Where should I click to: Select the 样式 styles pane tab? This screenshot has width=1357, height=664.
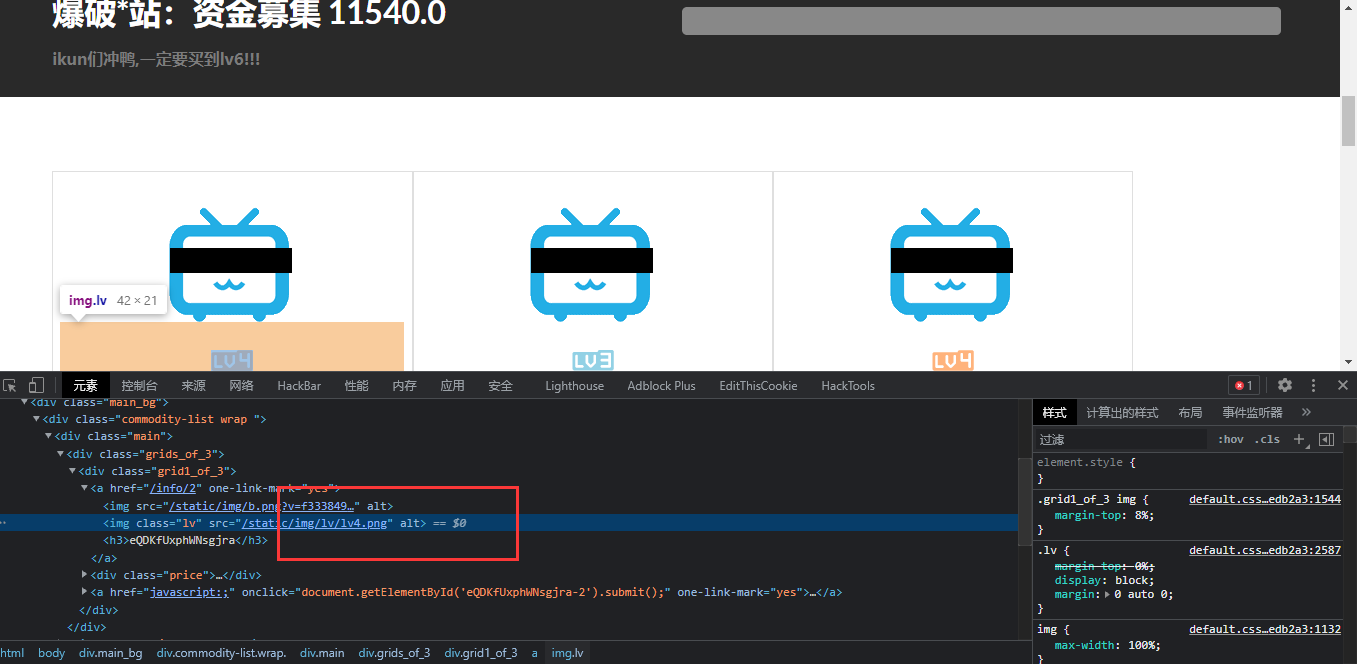click(x=1055, y=412)
